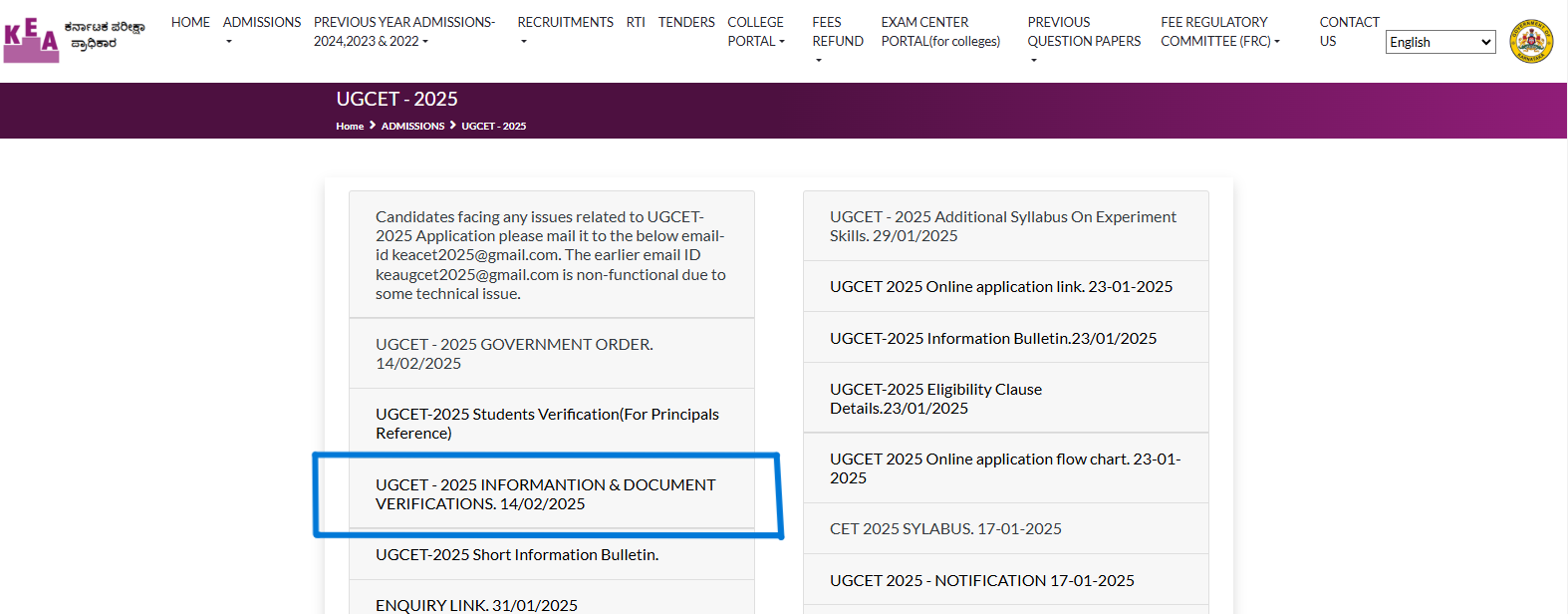Screen dimensions: 1568x614
Task: Click the UGCET - 2025 page heading
Action: (396, 99)
